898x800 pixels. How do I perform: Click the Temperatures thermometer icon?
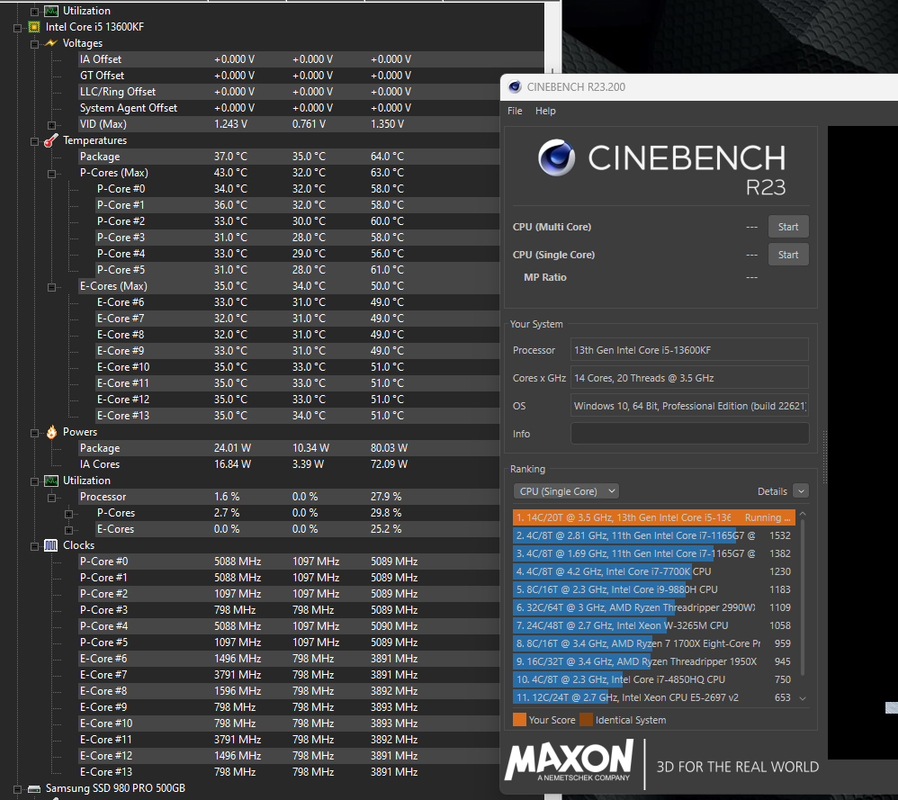click(52, 140)
